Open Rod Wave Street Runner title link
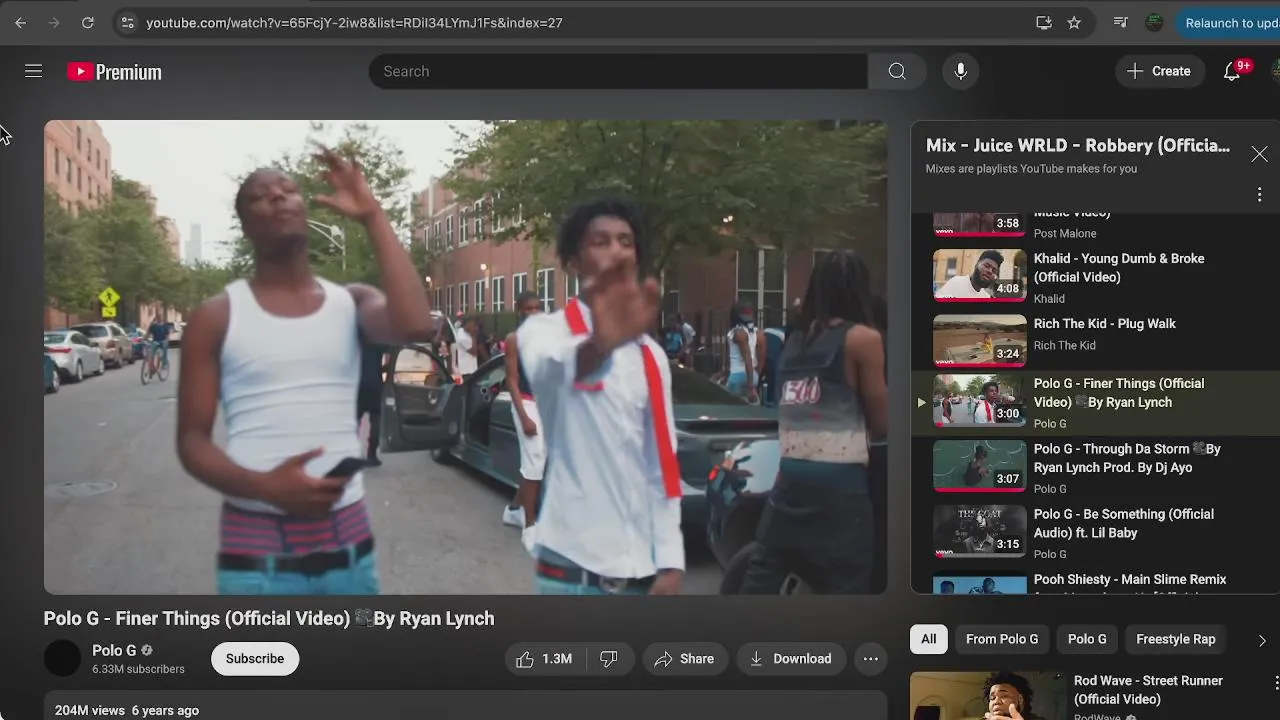This screenshot has width=1280, height=720. pos(1148,690)
